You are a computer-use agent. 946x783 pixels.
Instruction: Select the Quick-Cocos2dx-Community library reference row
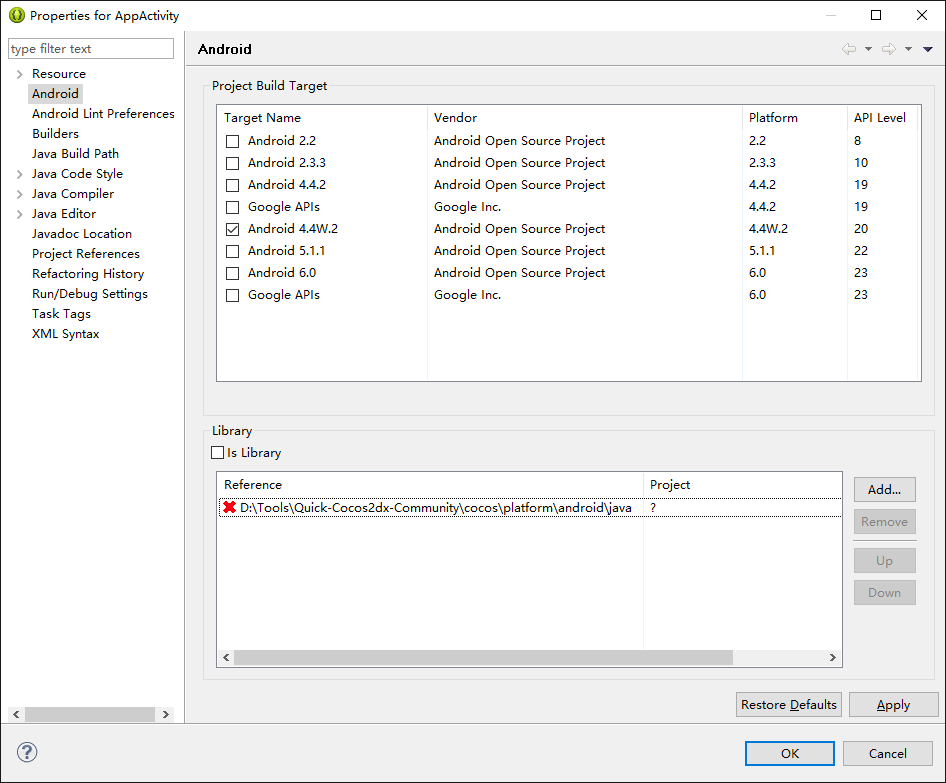(530, 507)
